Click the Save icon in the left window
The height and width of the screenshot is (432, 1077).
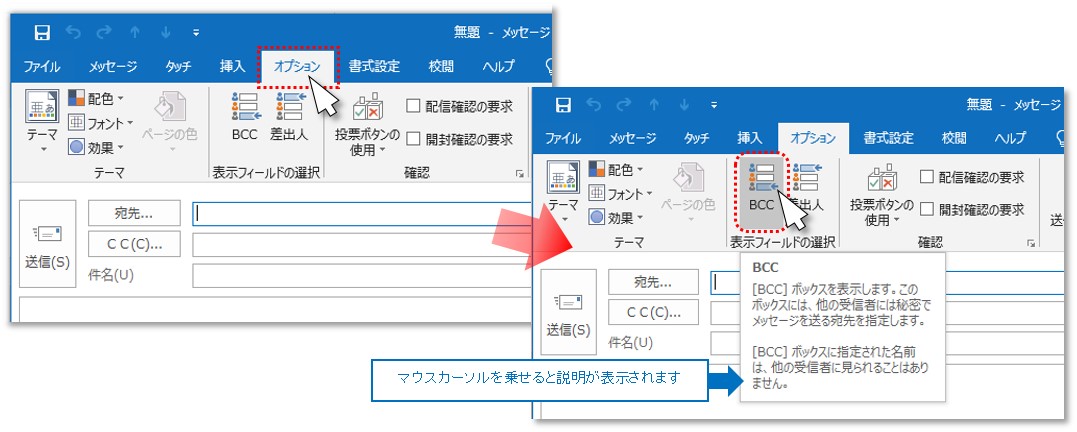click(x=42, y=33)
